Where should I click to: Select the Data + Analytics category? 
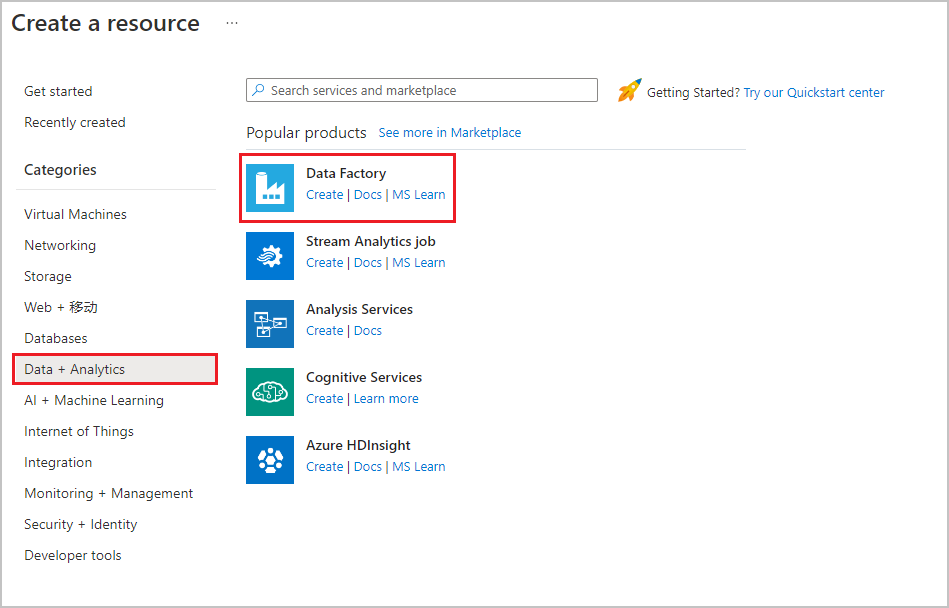[x=75, y=369]
